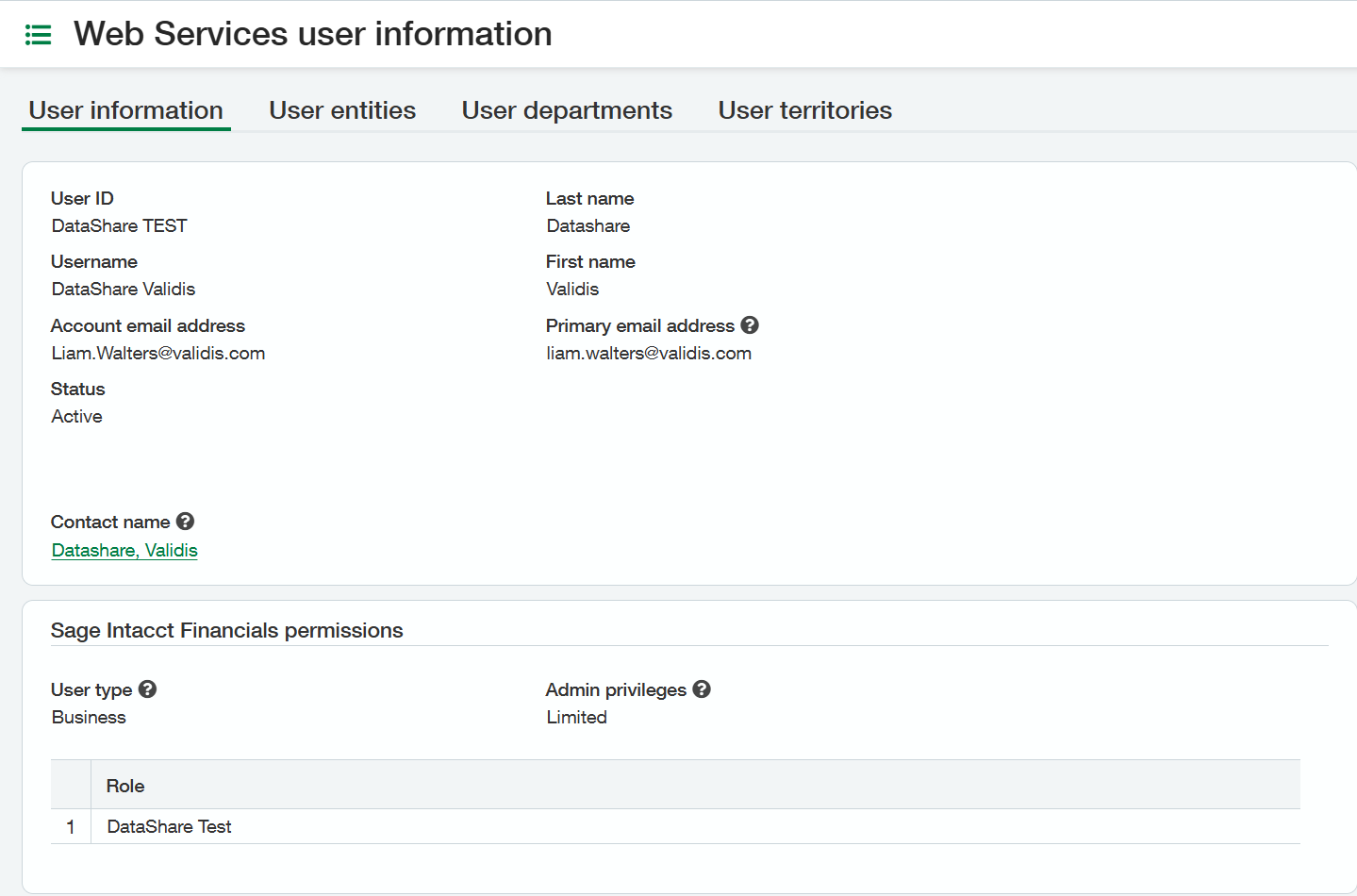Click help icon beside Admin privileges
Image resolution: width=1357 pixels, height=896 pixels.
coord(702,689)
